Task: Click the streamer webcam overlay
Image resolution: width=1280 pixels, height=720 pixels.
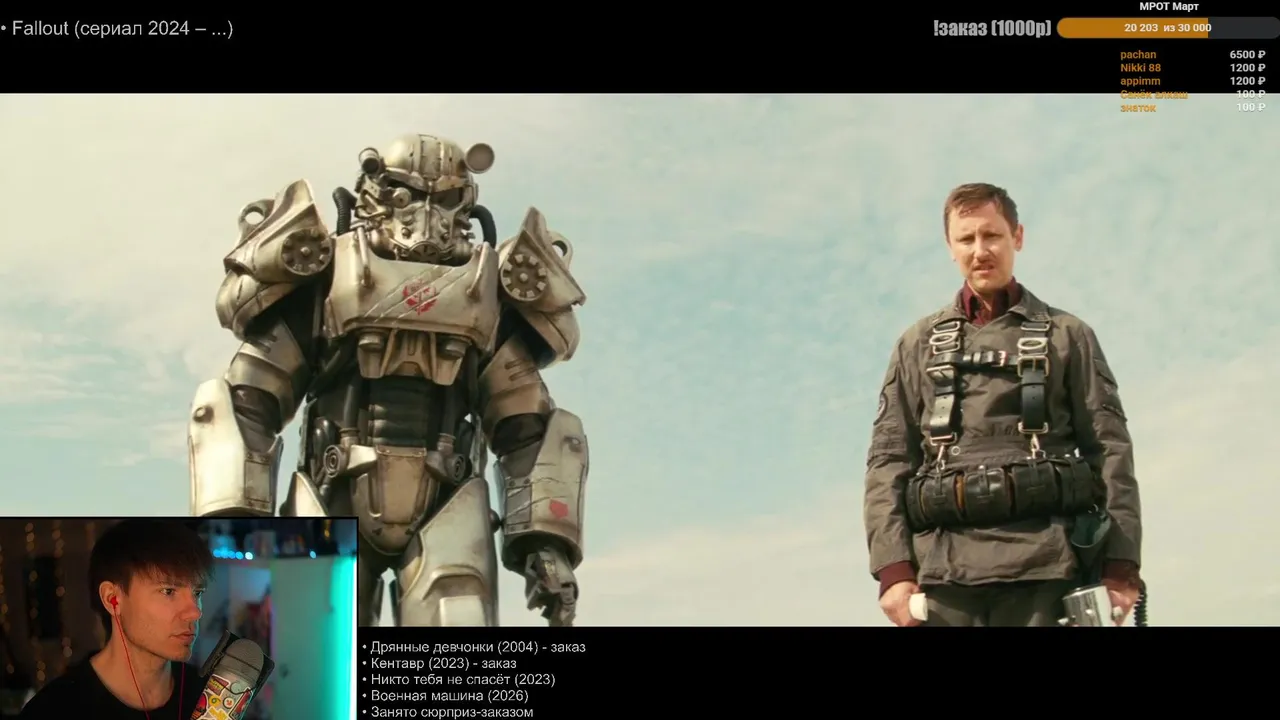Action: (x=178, y=619)
